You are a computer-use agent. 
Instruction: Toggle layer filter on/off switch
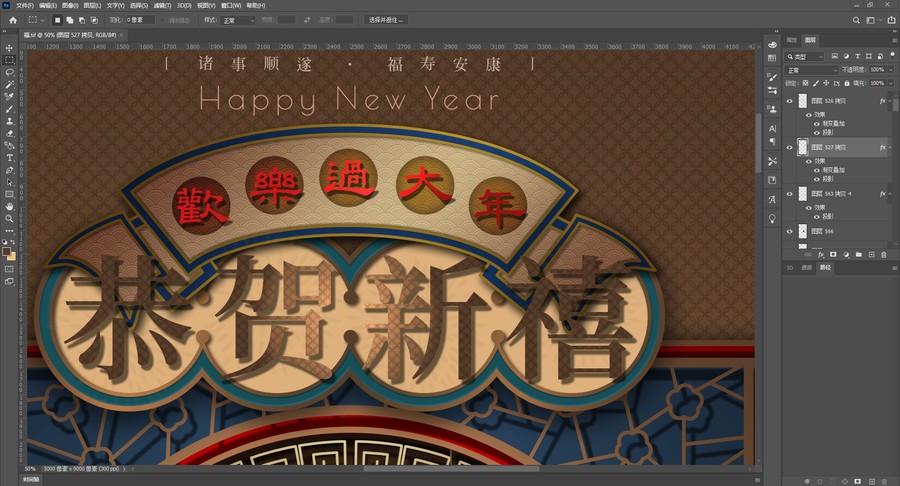coord(893,56)
